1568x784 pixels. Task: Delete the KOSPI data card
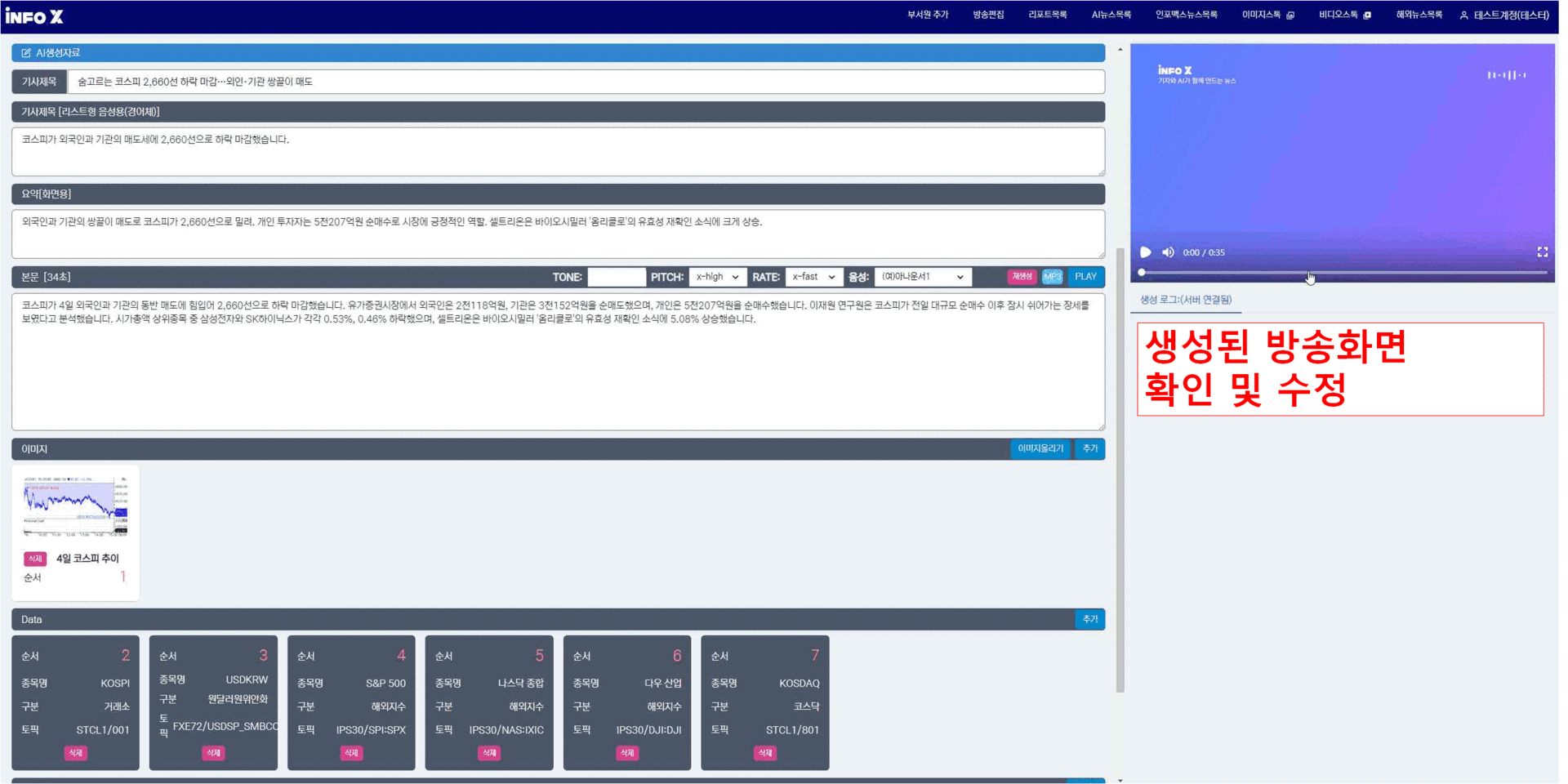pyautogui.click(x=75, y=753)
